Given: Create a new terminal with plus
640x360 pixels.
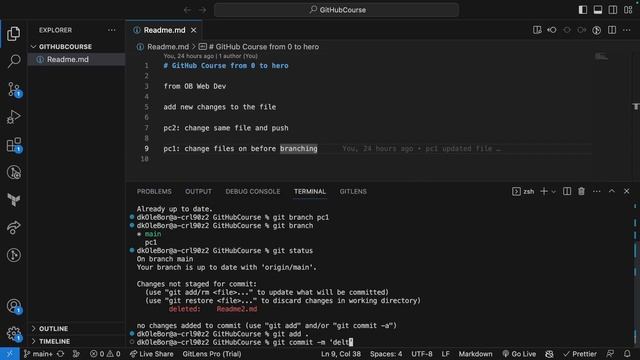Looking at the screenshot, I should [544, 191].
